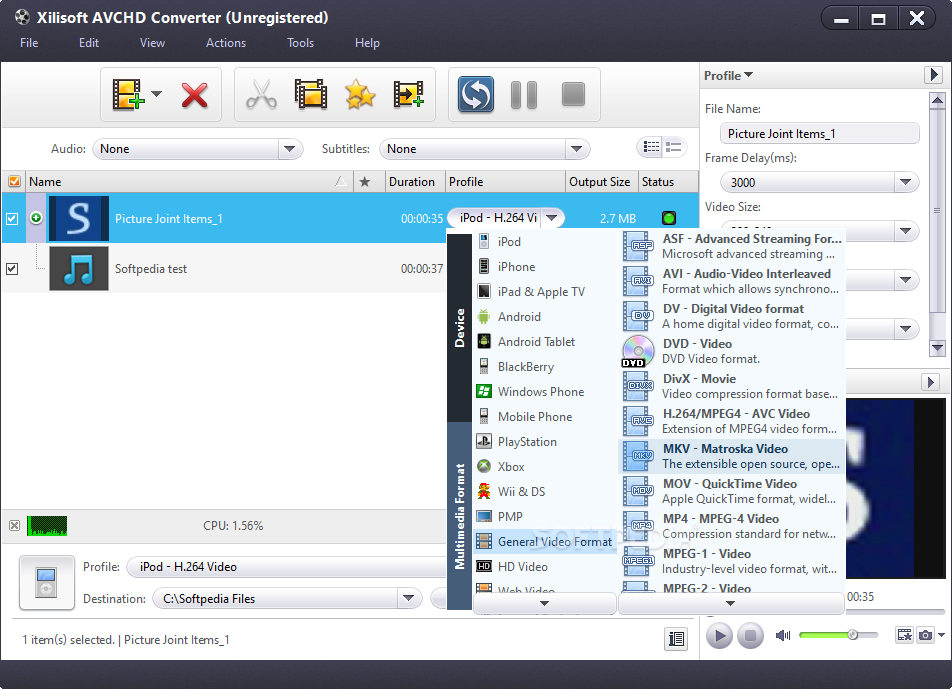This screenshot has width=952, height=689.
Task: Click the Stop conversion button
Action: tap(573, 95)
